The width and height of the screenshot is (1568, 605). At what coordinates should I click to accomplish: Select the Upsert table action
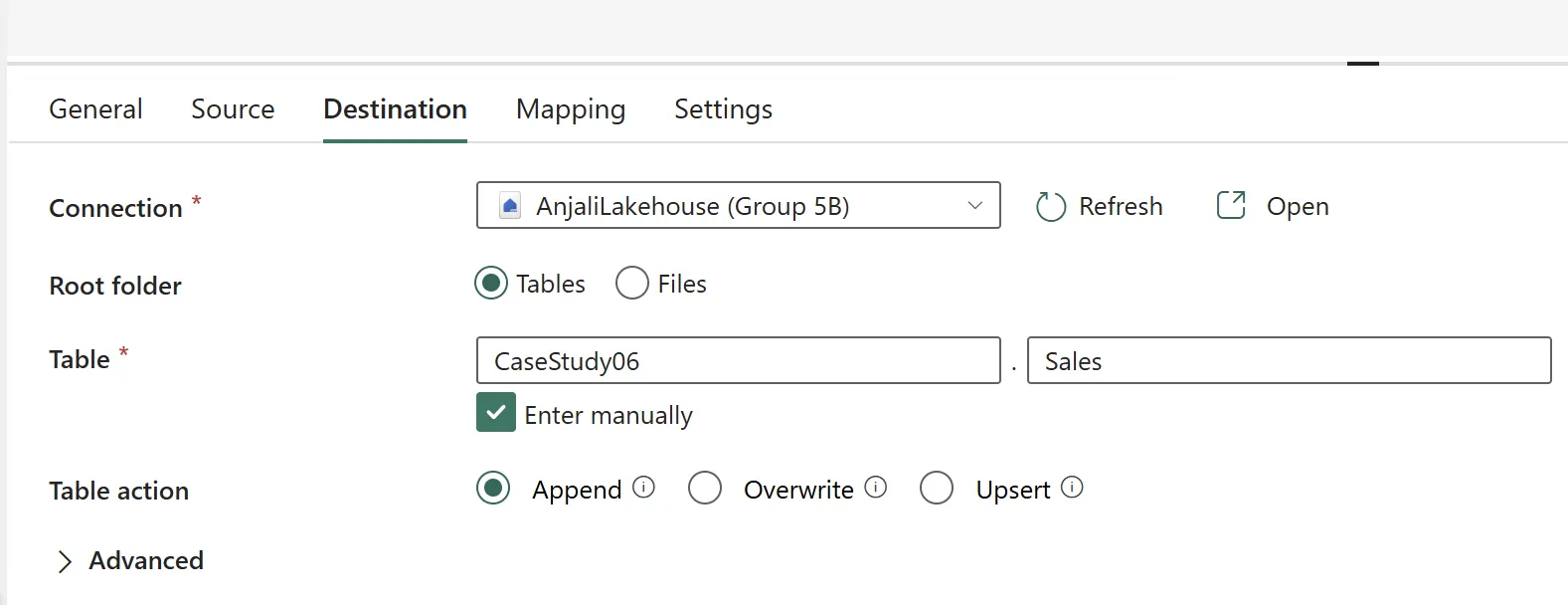937,489
